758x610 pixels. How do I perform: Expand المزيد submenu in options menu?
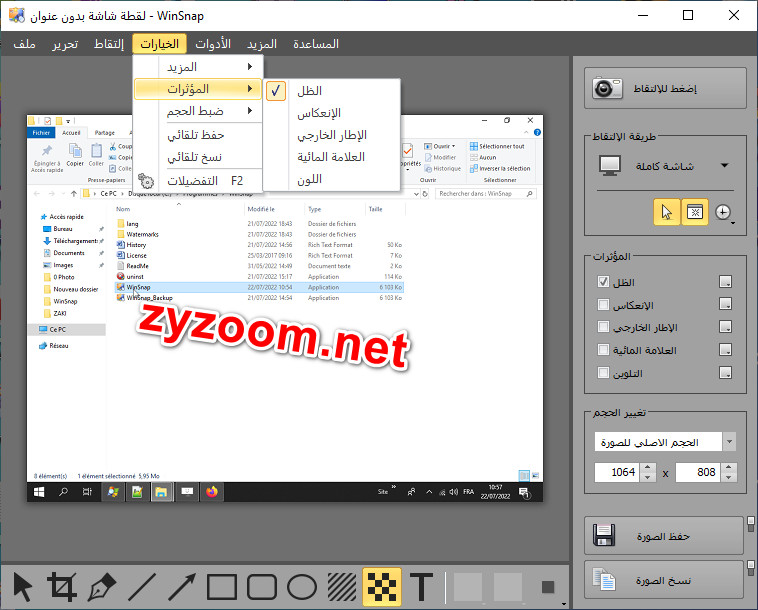[x=199, y=67]
